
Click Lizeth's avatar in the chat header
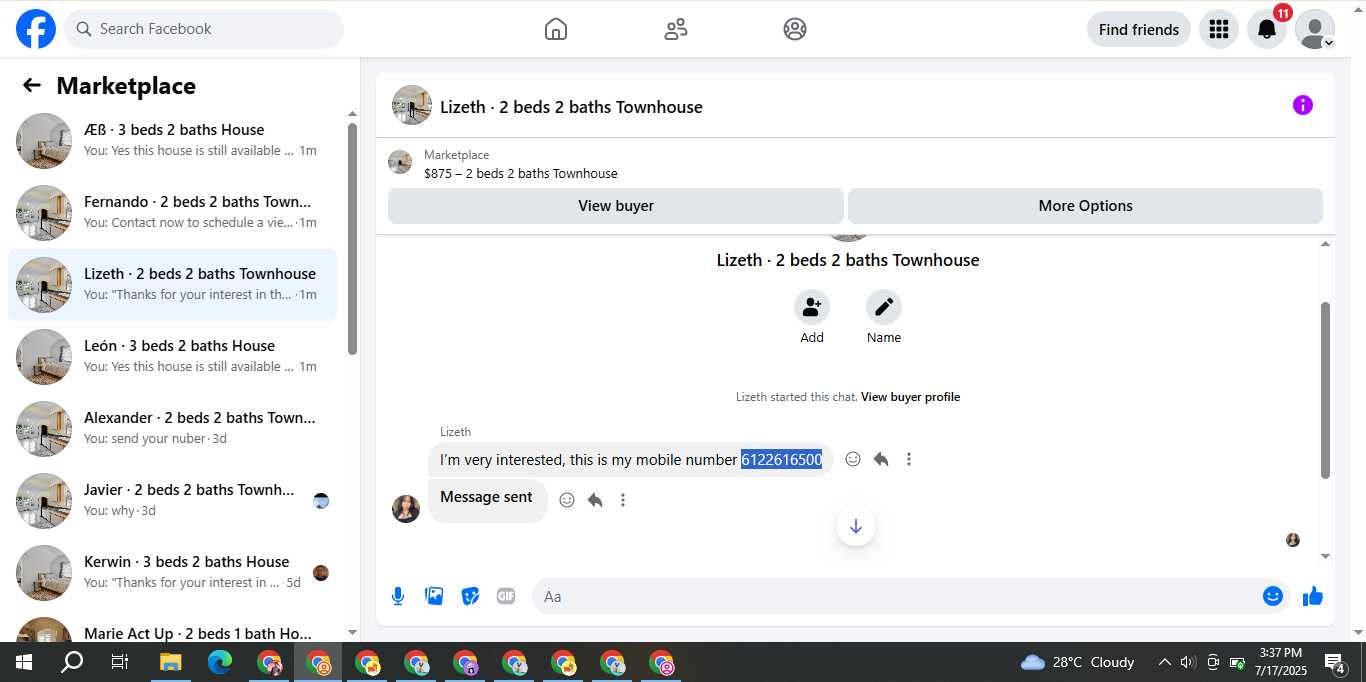click(412, 105)
